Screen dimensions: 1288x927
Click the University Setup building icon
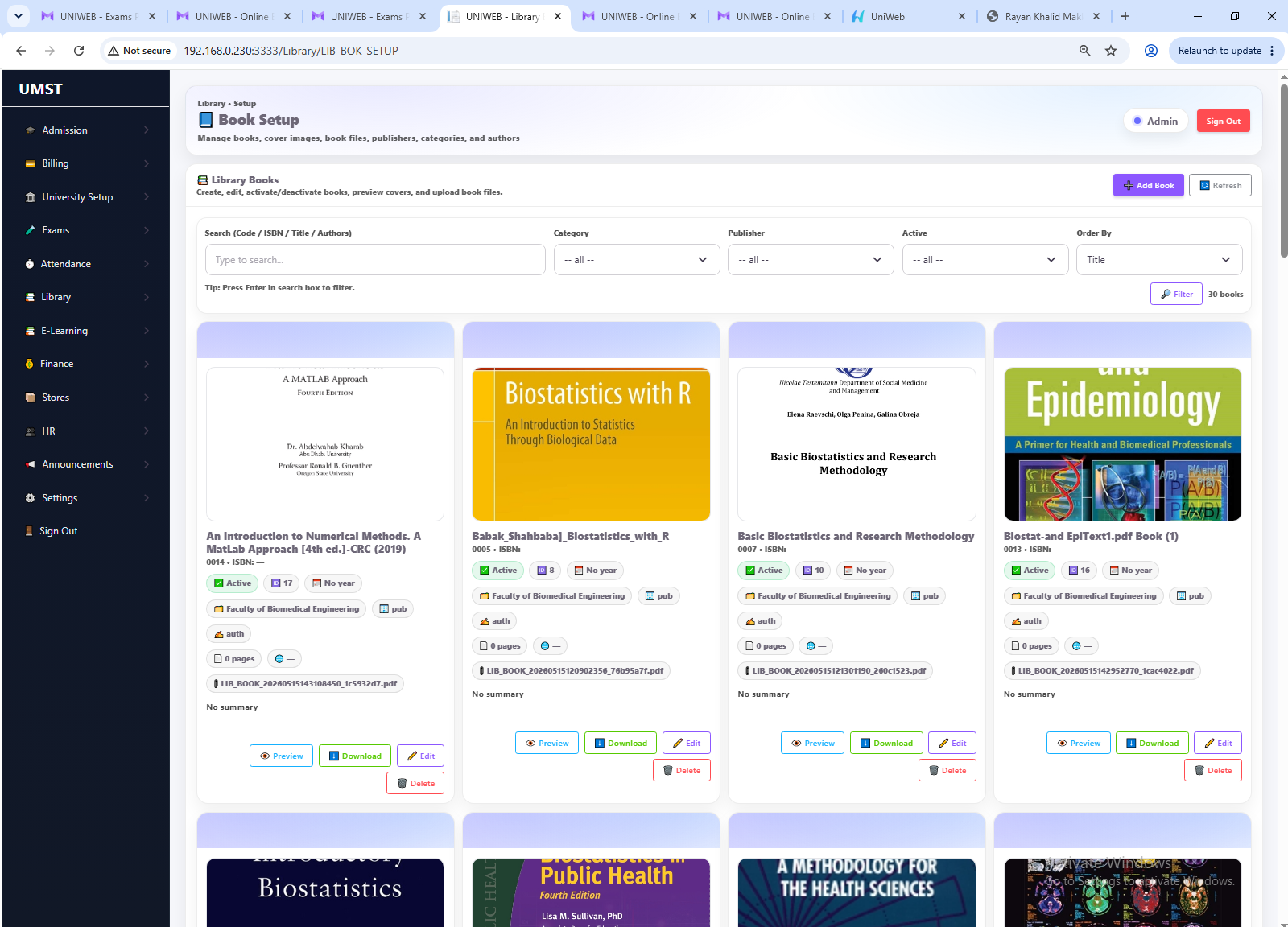[31, 197]
